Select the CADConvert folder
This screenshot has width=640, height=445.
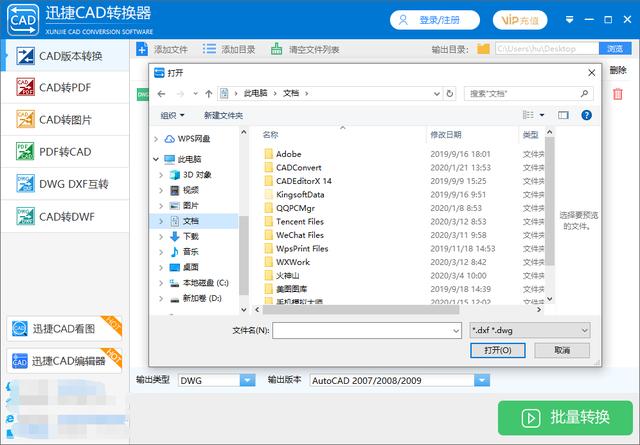(x=298, y=167)
